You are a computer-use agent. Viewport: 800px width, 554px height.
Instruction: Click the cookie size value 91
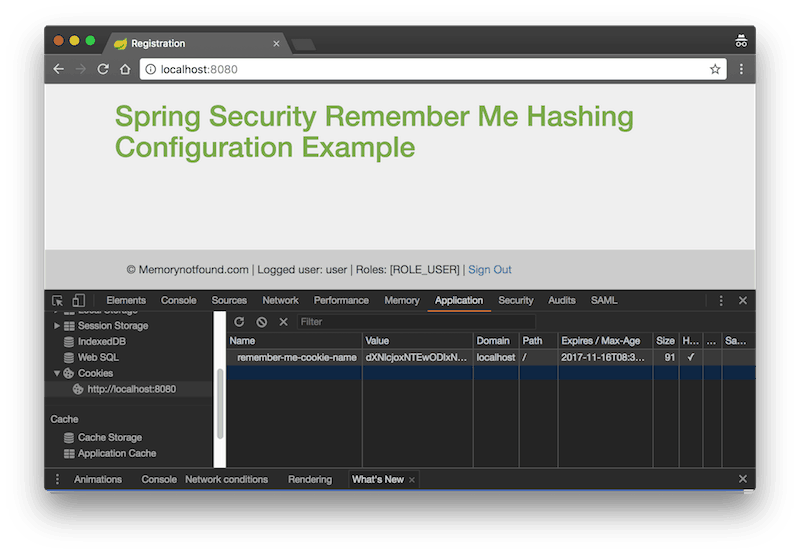(669, 358)
